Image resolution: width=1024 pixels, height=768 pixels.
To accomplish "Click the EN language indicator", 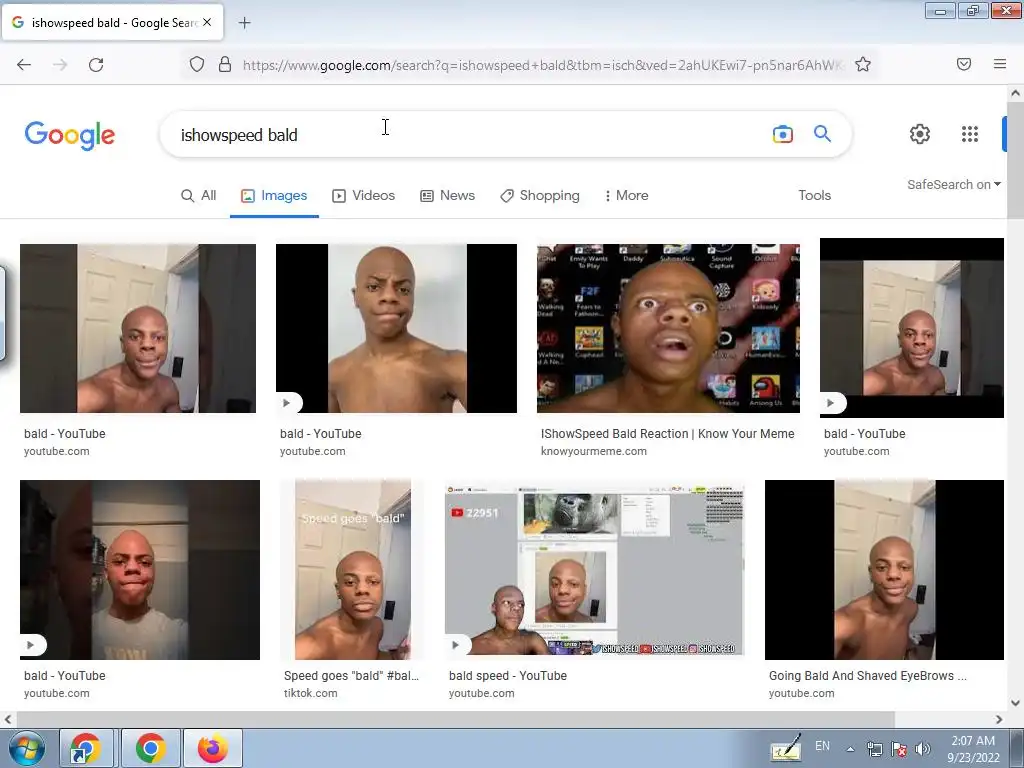I will click(x=822, y=745).
